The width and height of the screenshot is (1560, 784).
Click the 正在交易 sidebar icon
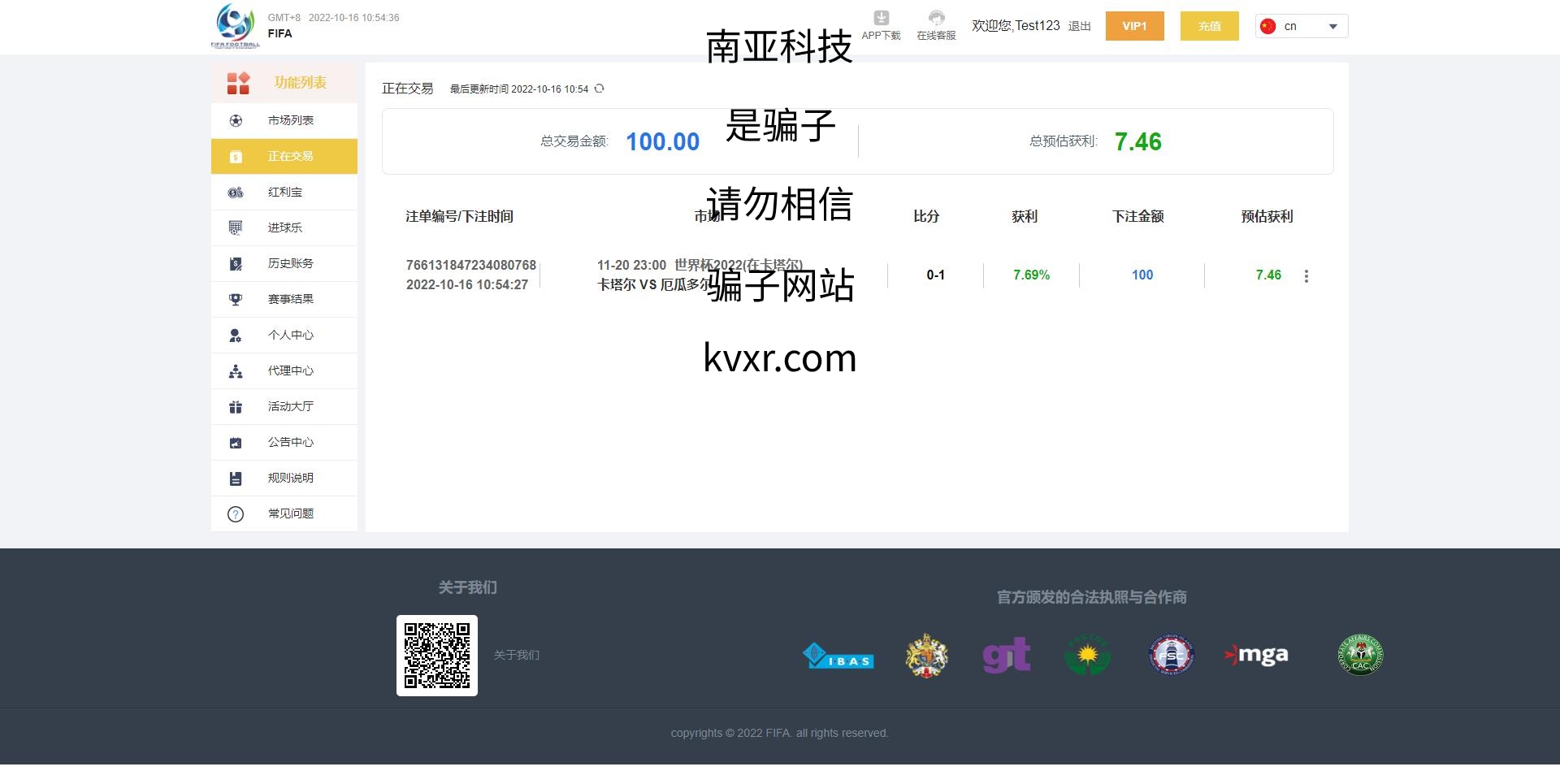[236, 157]
